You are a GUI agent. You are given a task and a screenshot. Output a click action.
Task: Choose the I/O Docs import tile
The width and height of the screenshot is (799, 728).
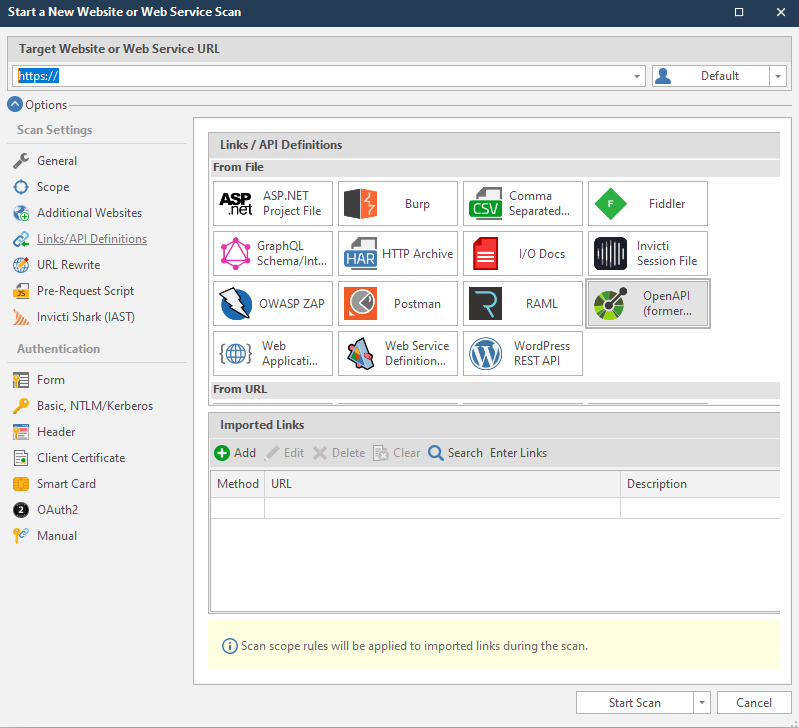[522, 253]
